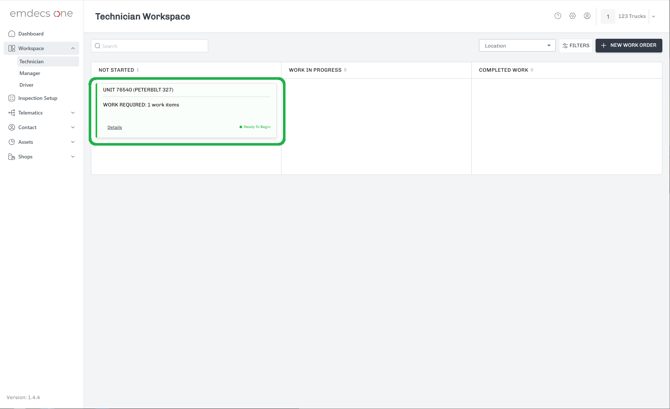Collapse the Workspace menu chevron
The height and width of the screenshot is (409, 670).
click(73, 48)
